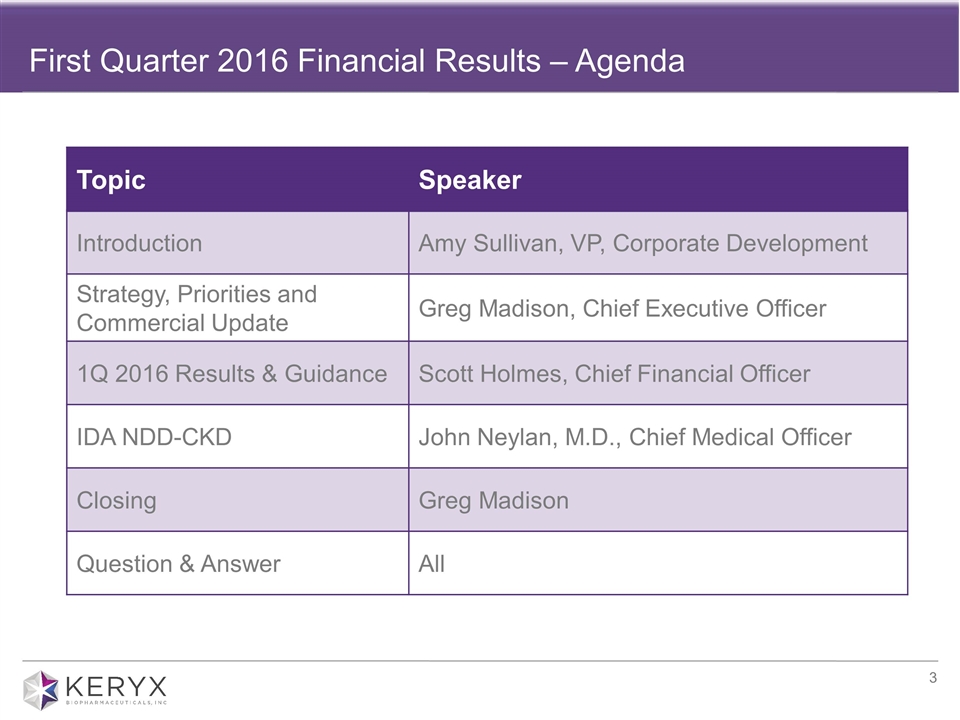The height and width of the screenshot is (720, 960).
Task: Click the KERYX wordmark text
Action: click(x=116, y=687)
